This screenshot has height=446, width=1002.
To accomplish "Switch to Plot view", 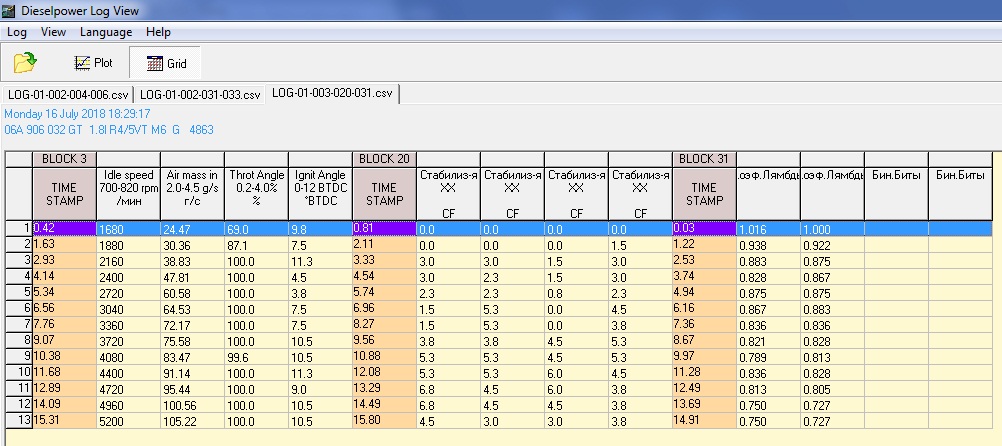I will (93, 63).
